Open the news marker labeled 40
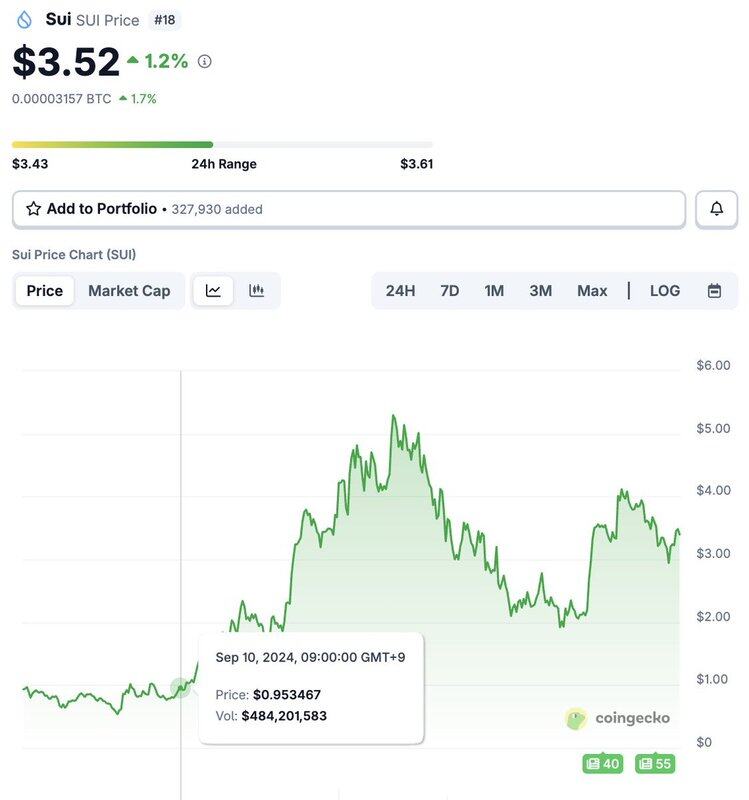Screen dimensions: 749x800 point(603,763)
